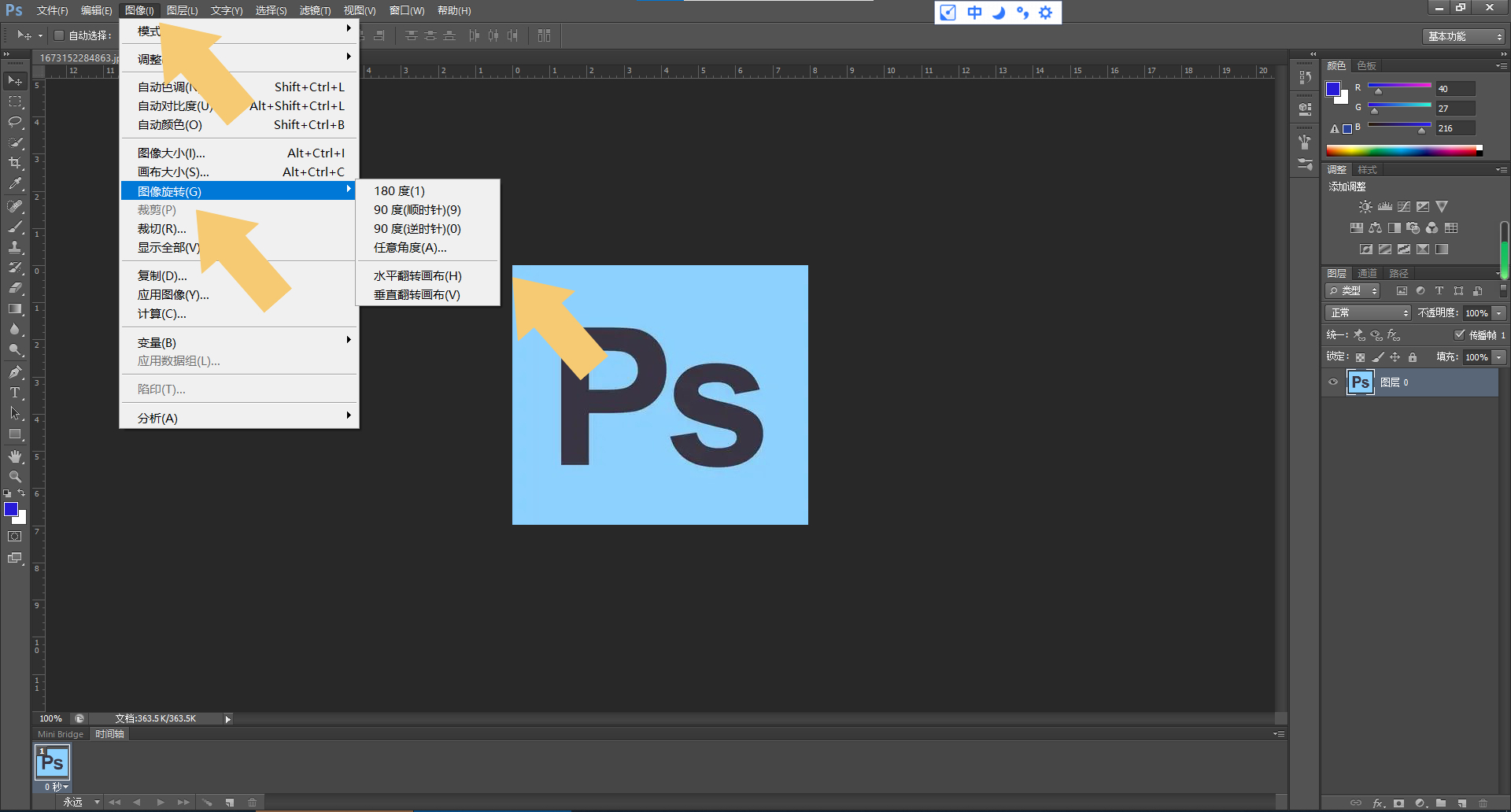Switch to the 通道 tab
The height and width of the screenshot is (812, 1511).
click(x=1368, y=274)
